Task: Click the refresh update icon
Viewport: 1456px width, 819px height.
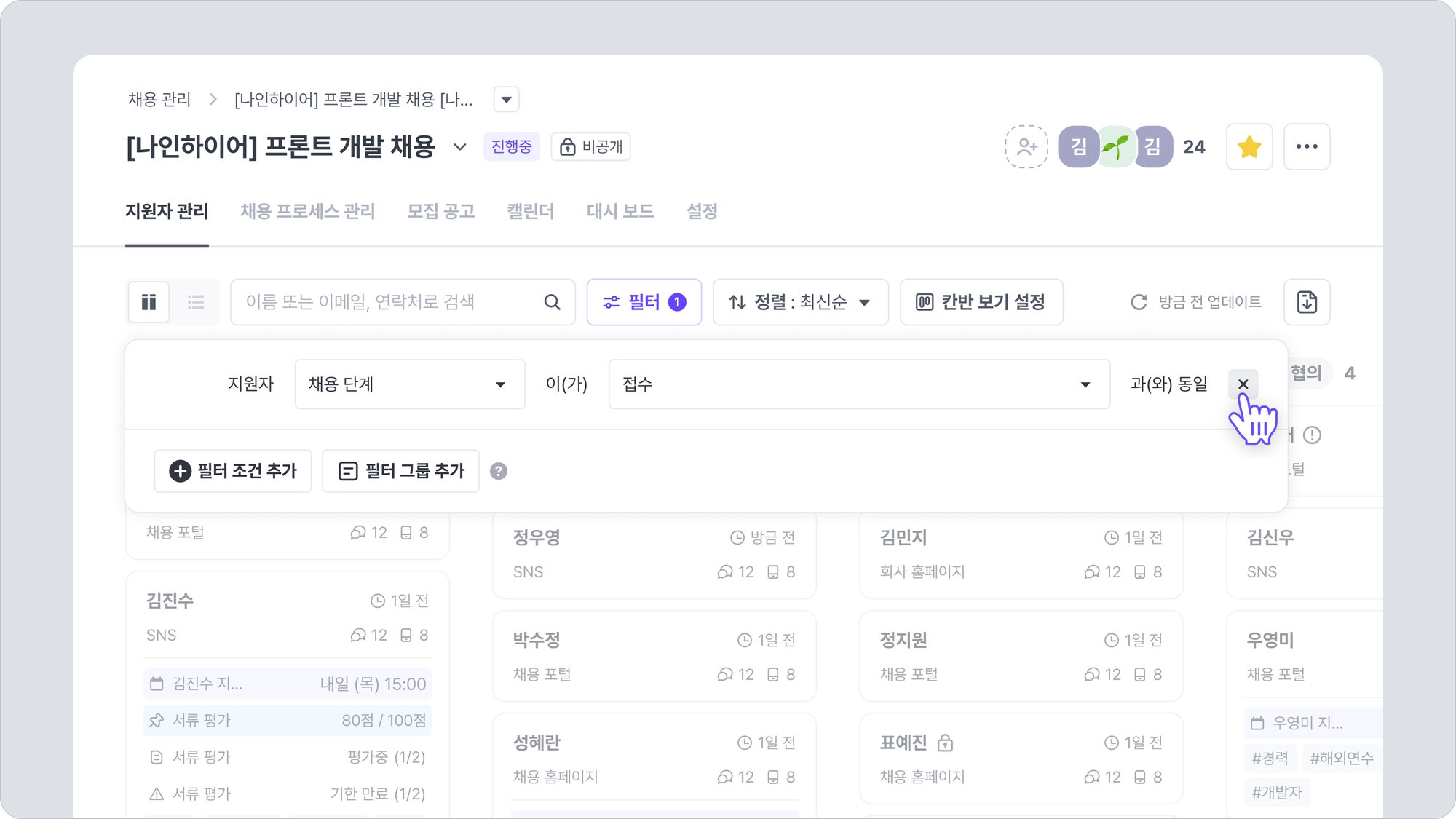Action: [1139, 302]
